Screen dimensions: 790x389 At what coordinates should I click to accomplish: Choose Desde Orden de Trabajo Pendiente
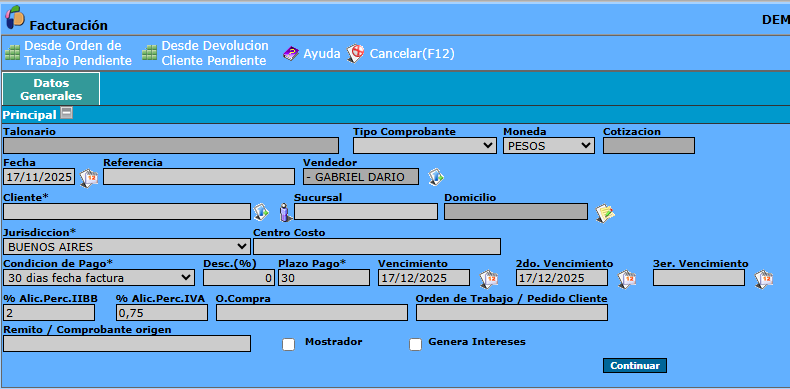(x=78, y=53)
